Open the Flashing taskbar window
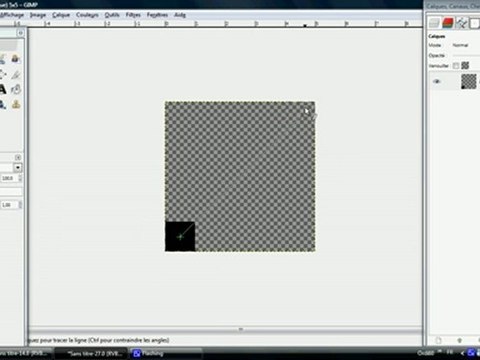This screenshot has width=480, height=360. coord(167,353)
